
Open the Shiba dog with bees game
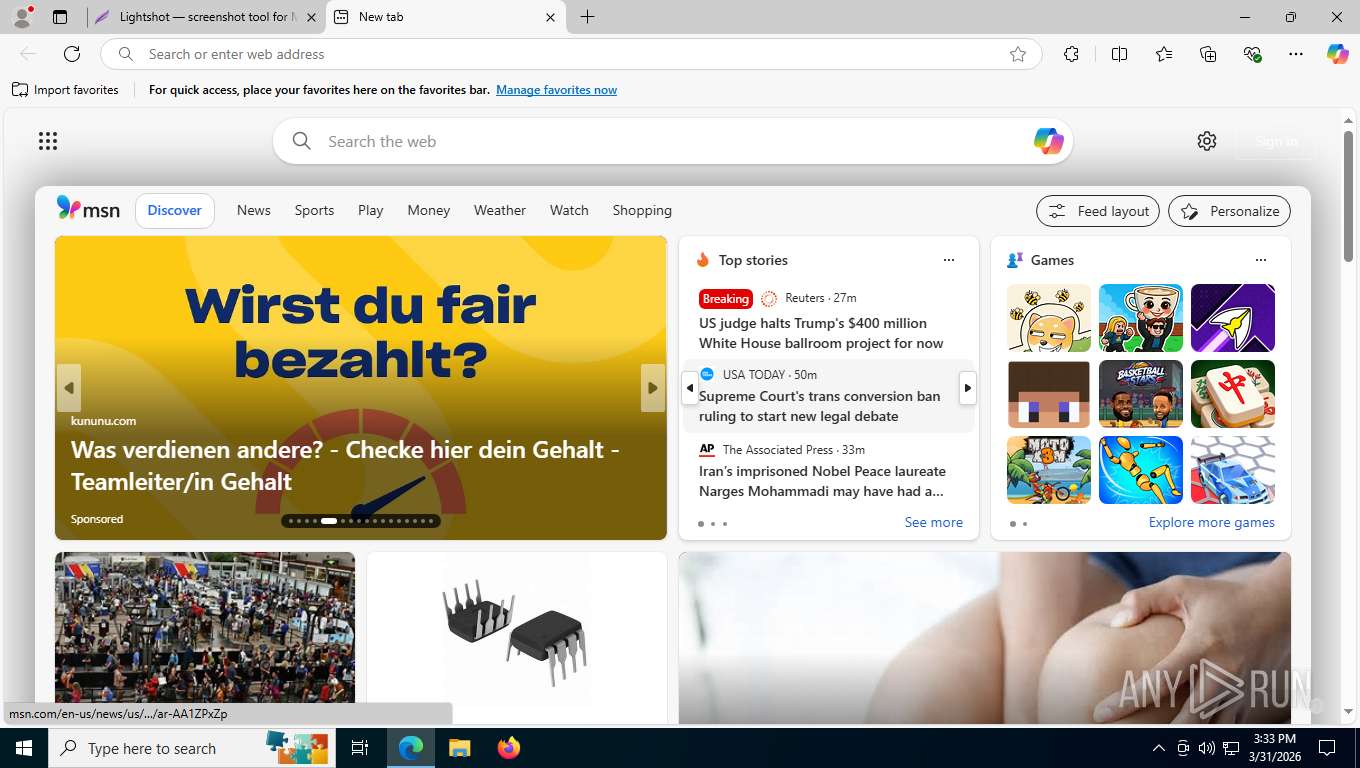pos(1049,318)
